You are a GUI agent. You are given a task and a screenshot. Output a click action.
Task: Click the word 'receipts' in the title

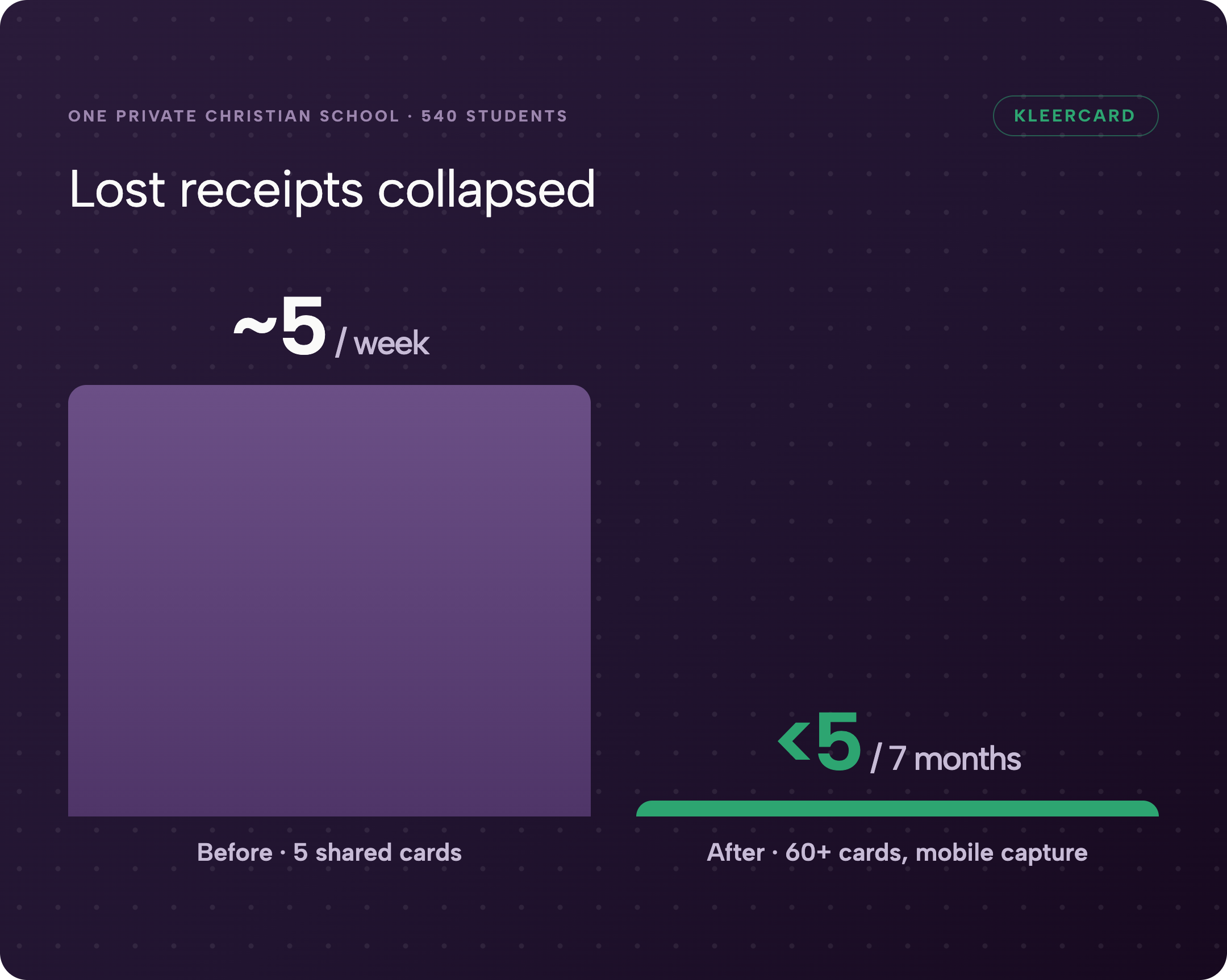point(271,191)
